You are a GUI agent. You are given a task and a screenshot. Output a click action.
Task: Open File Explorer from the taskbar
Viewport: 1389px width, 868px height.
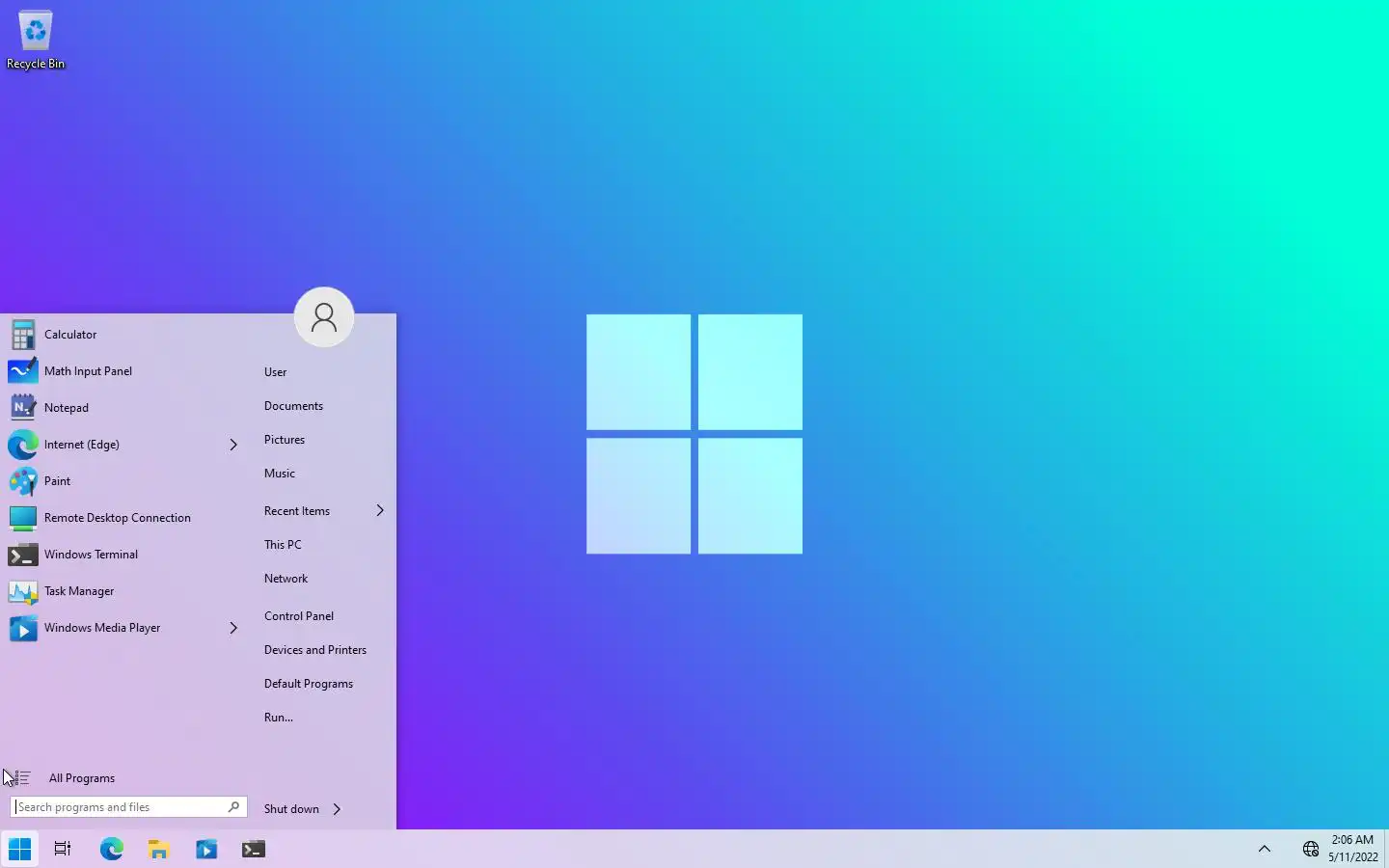tap(158, 849)
